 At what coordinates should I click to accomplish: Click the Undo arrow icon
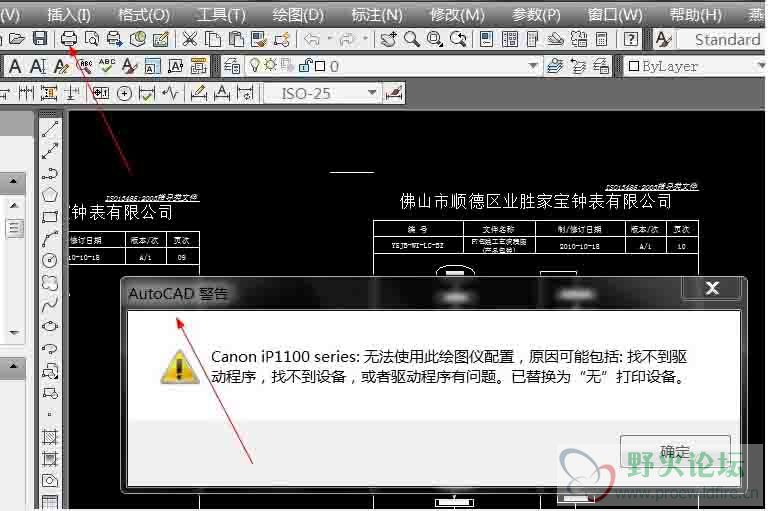coord(312,39)
